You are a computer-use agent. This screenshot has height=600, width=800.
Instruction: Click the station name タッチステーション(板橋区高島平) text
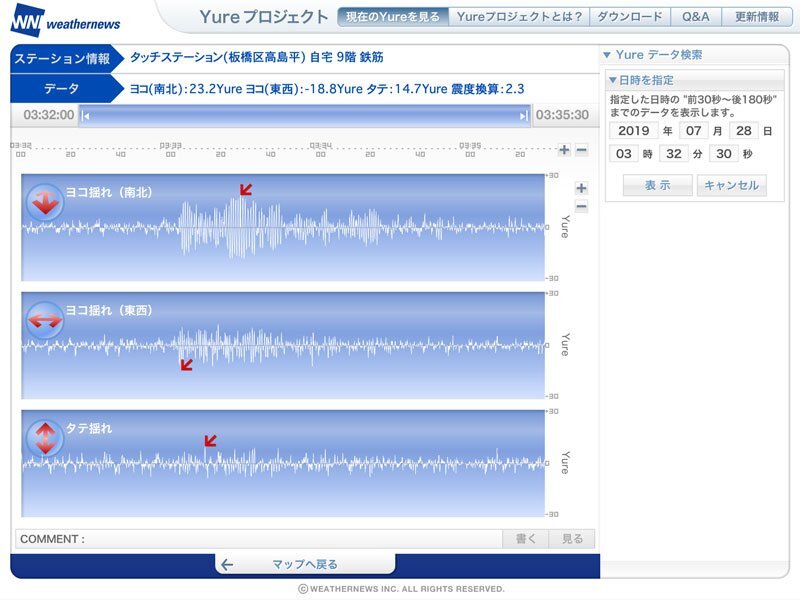[218, 57]
